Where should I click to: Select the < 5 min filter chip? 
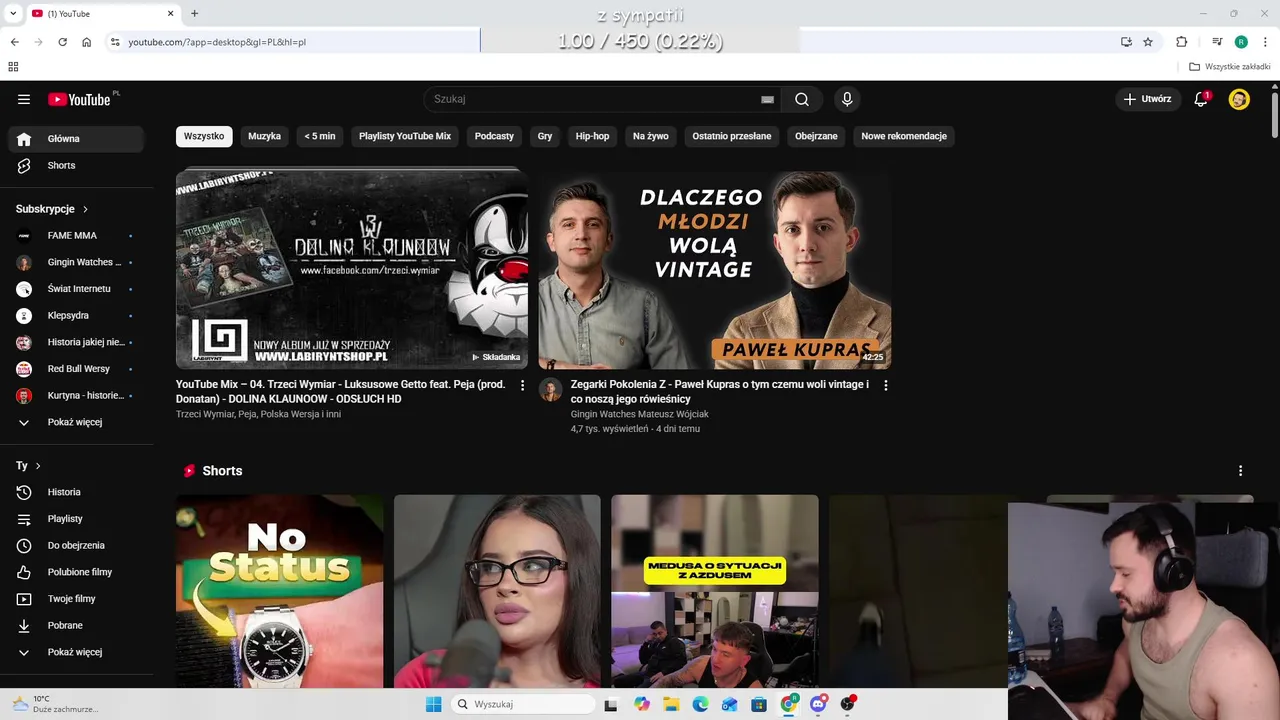pos(320,136)
